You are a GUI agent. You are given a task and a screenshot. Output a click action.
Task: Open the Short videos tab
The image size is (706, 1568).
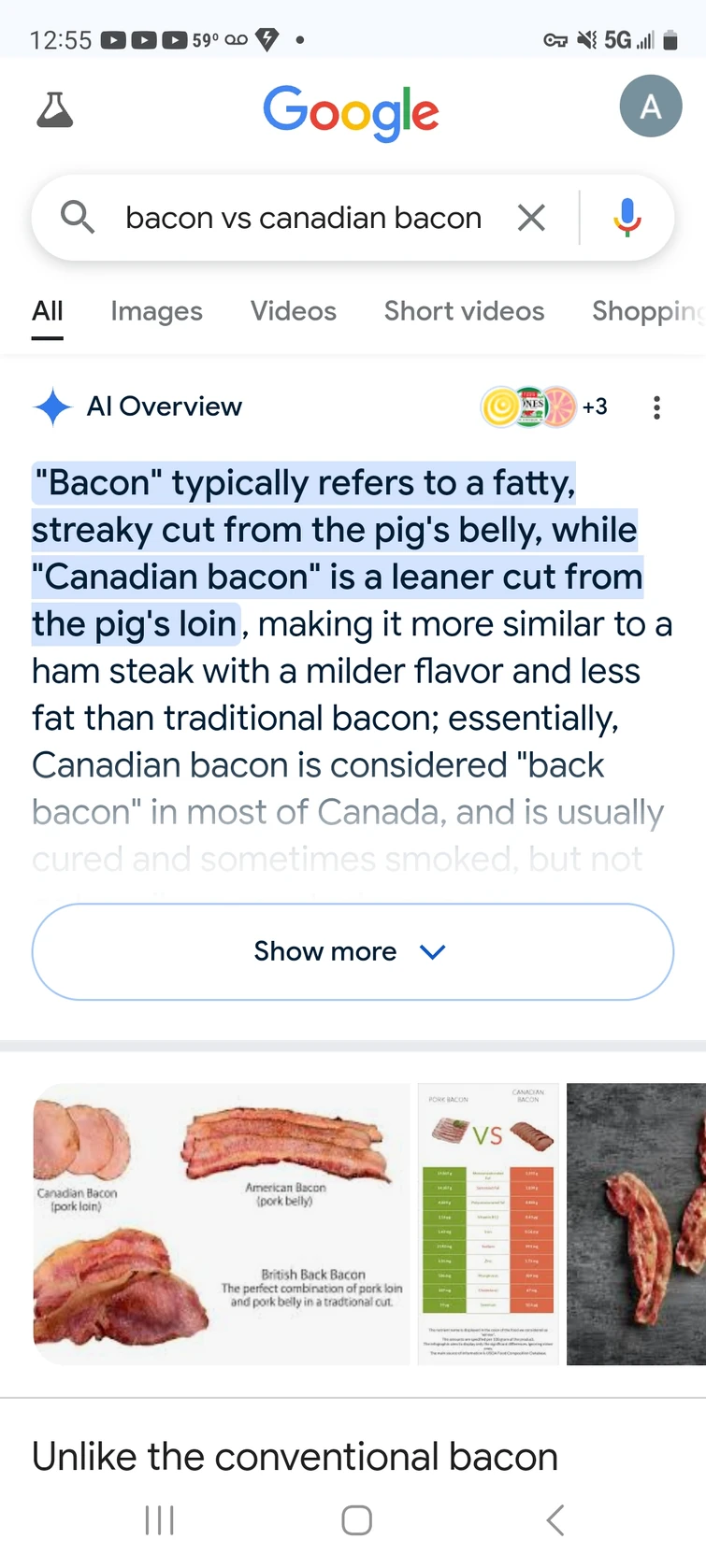464,311
